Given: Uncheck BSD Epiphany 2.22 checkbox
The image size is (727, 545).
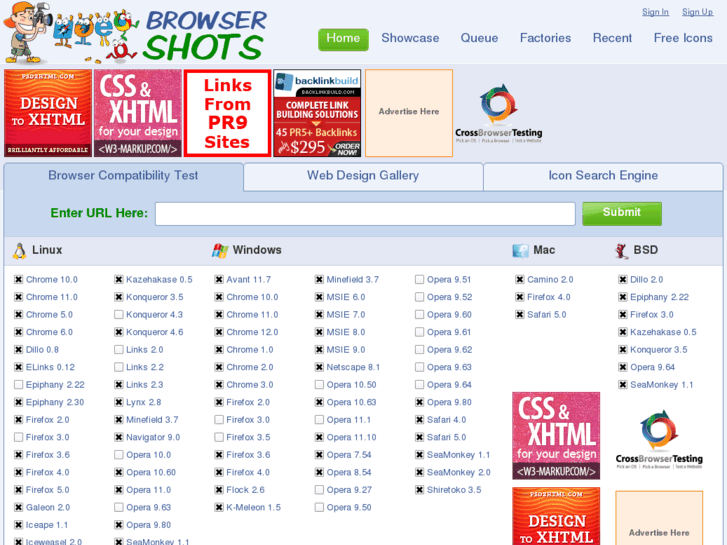Looking at the screenshot, I should point(623,297).
